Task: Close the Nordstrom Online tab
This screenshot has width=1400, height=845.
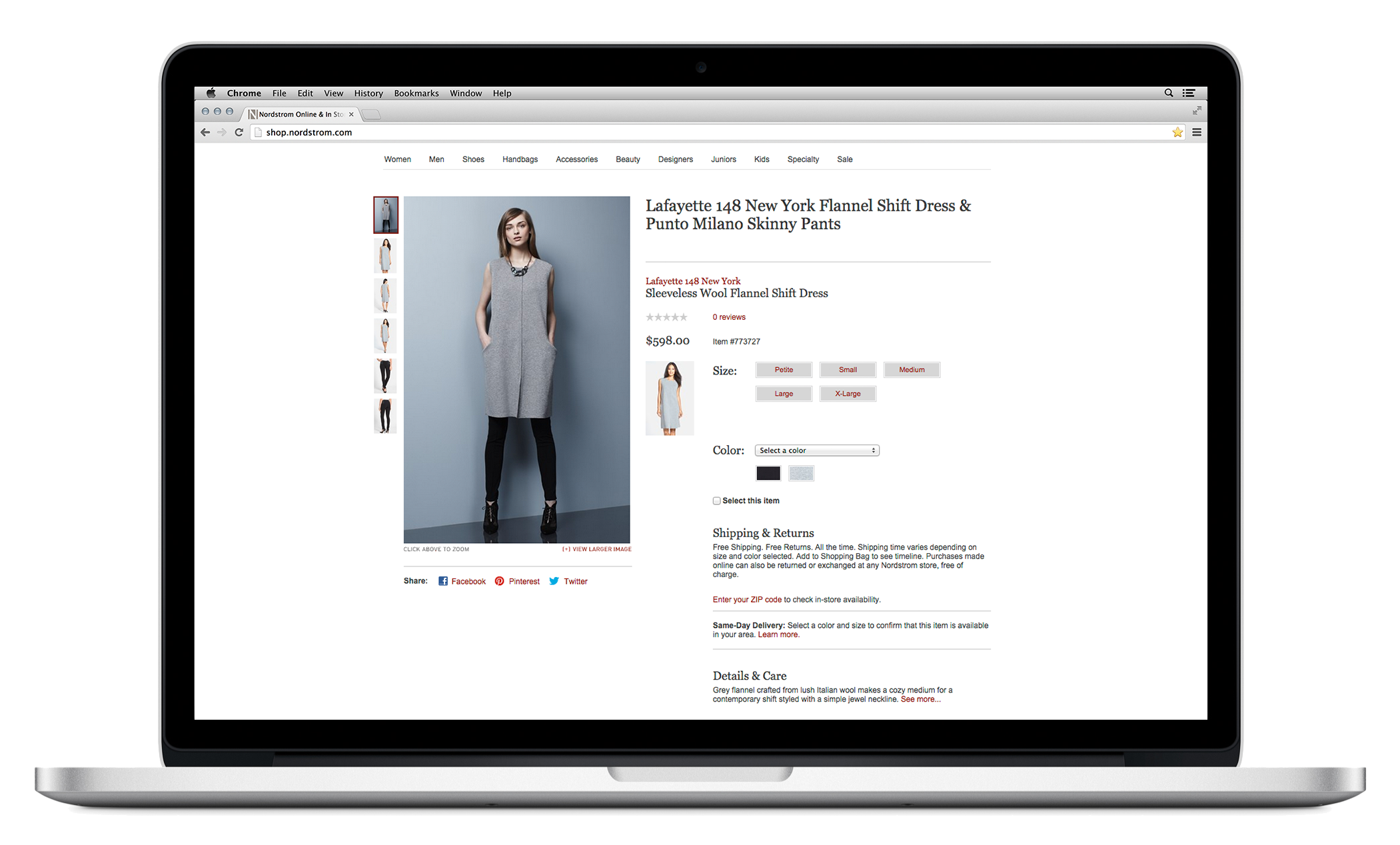Action: [x=351, y=115]
